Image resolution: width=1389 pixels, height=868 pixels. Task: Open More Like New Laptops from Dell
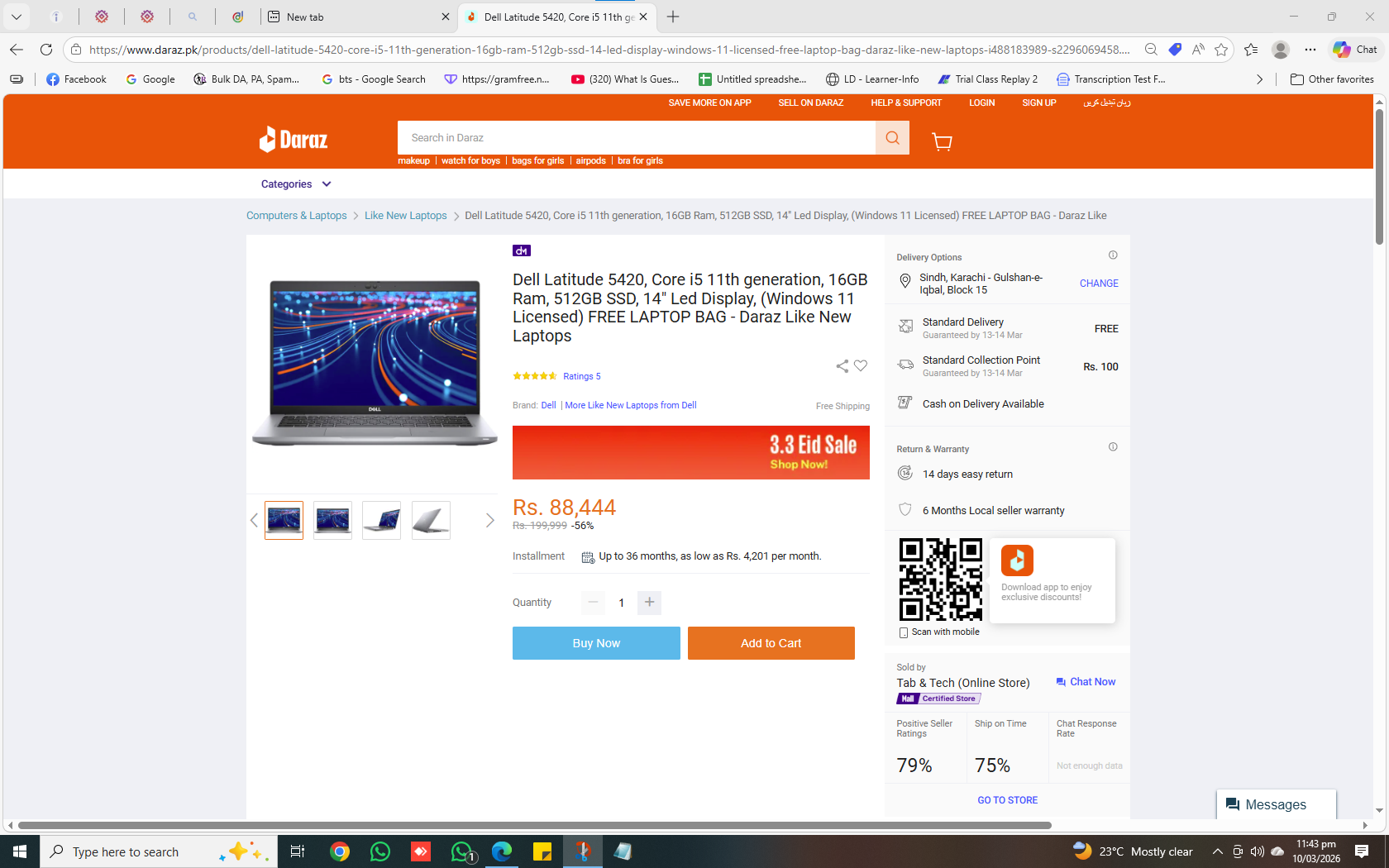click(631, 405)
